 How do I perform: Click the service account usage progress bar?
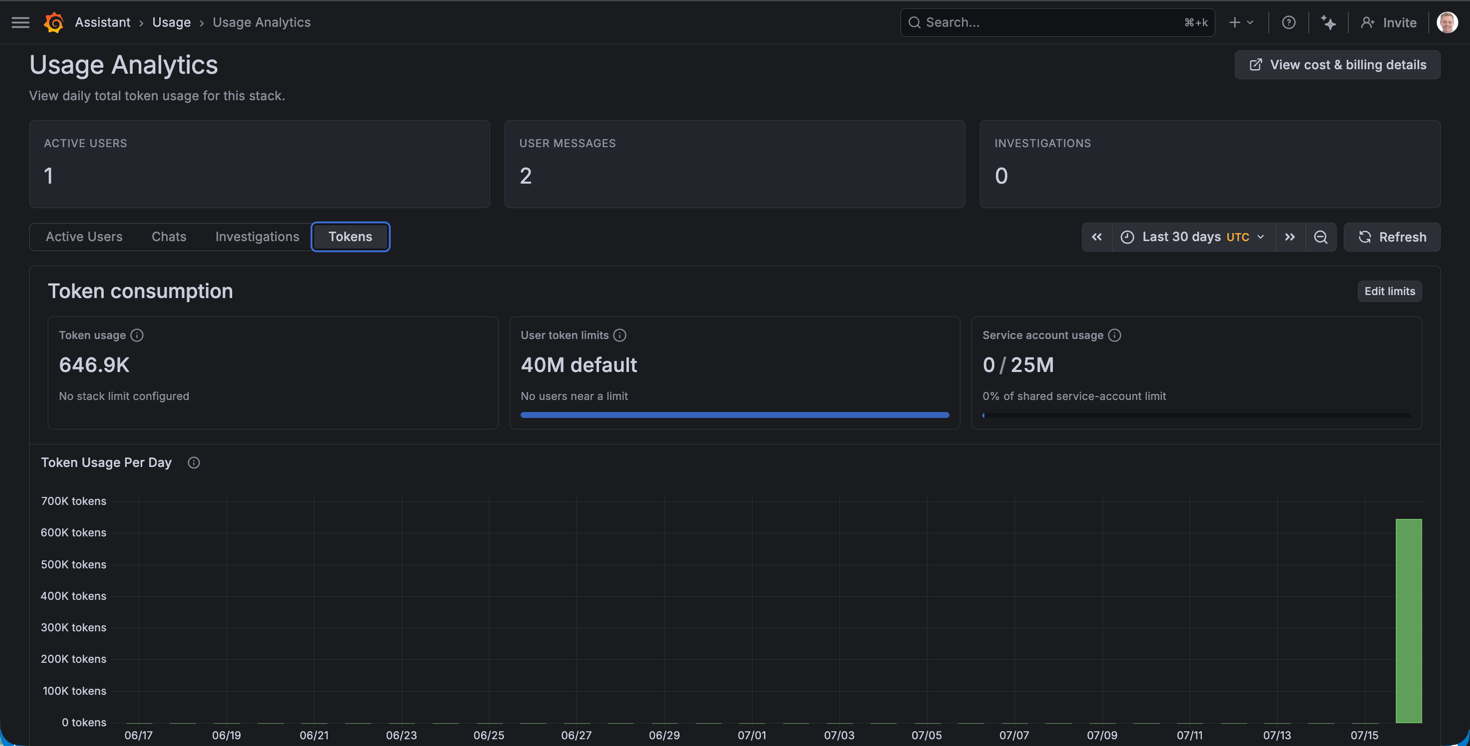(x=1196, y=415)
